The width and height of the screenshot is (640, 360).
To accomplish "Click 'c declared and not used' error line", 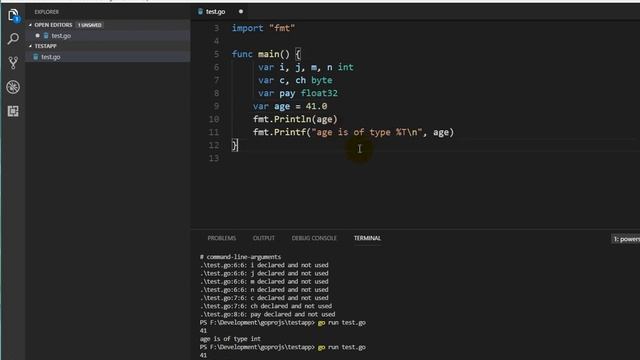I will point(264,298).
